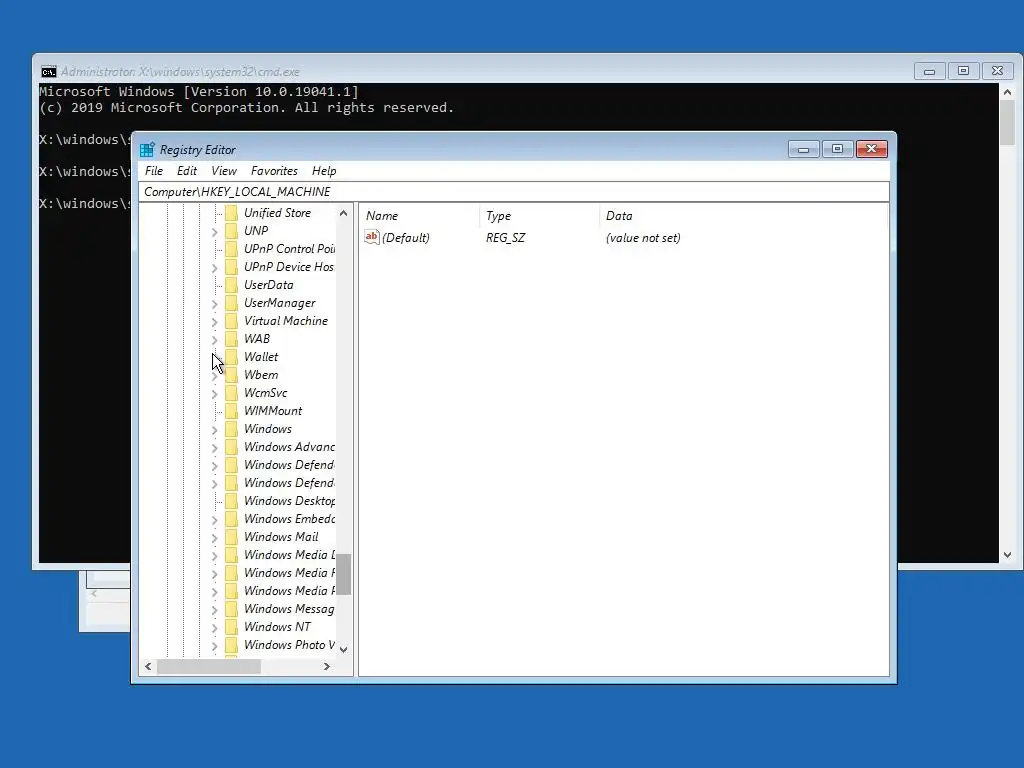Open the Help menu
The image size is (1024, 768).
[324, 171]
